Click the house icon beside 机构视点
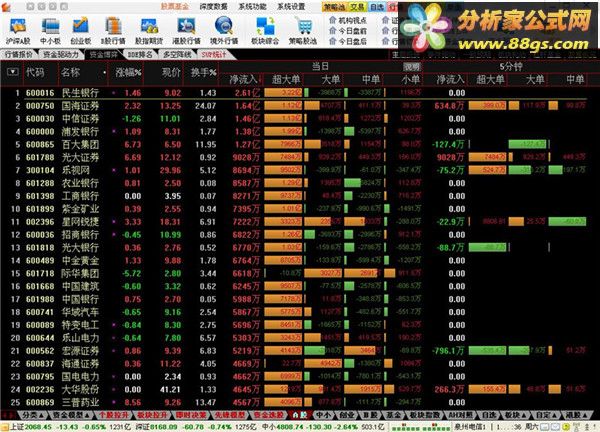This screenshot has width=600, height=432. [332, 20]
